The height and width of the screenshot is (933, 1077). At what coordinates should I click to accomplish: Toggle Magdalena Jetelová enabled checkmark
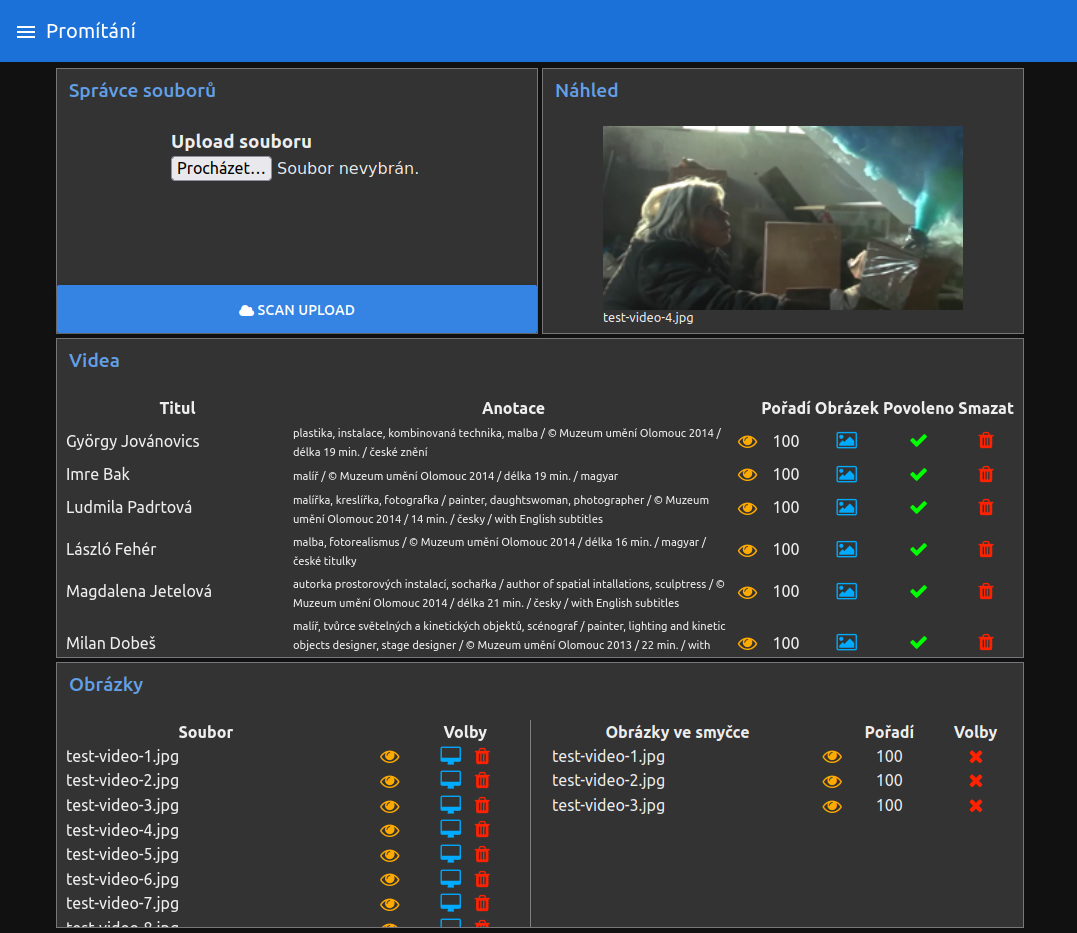point(918,591)
